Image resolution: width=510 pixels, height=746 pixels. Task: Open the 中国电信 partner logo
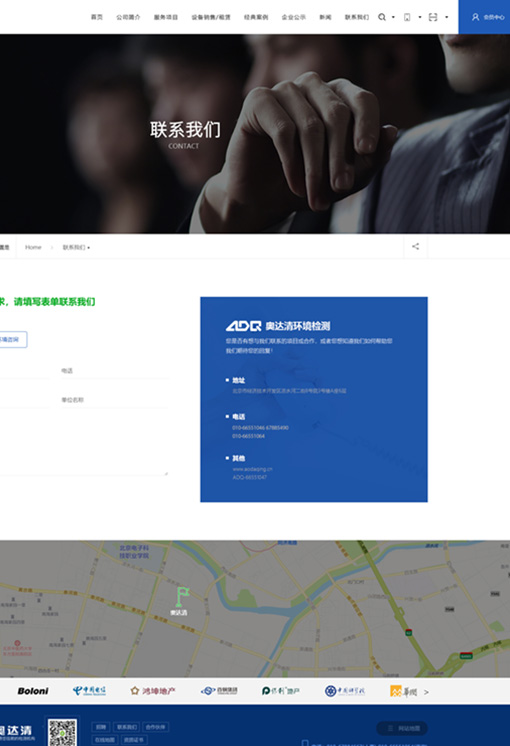point(89,691)
